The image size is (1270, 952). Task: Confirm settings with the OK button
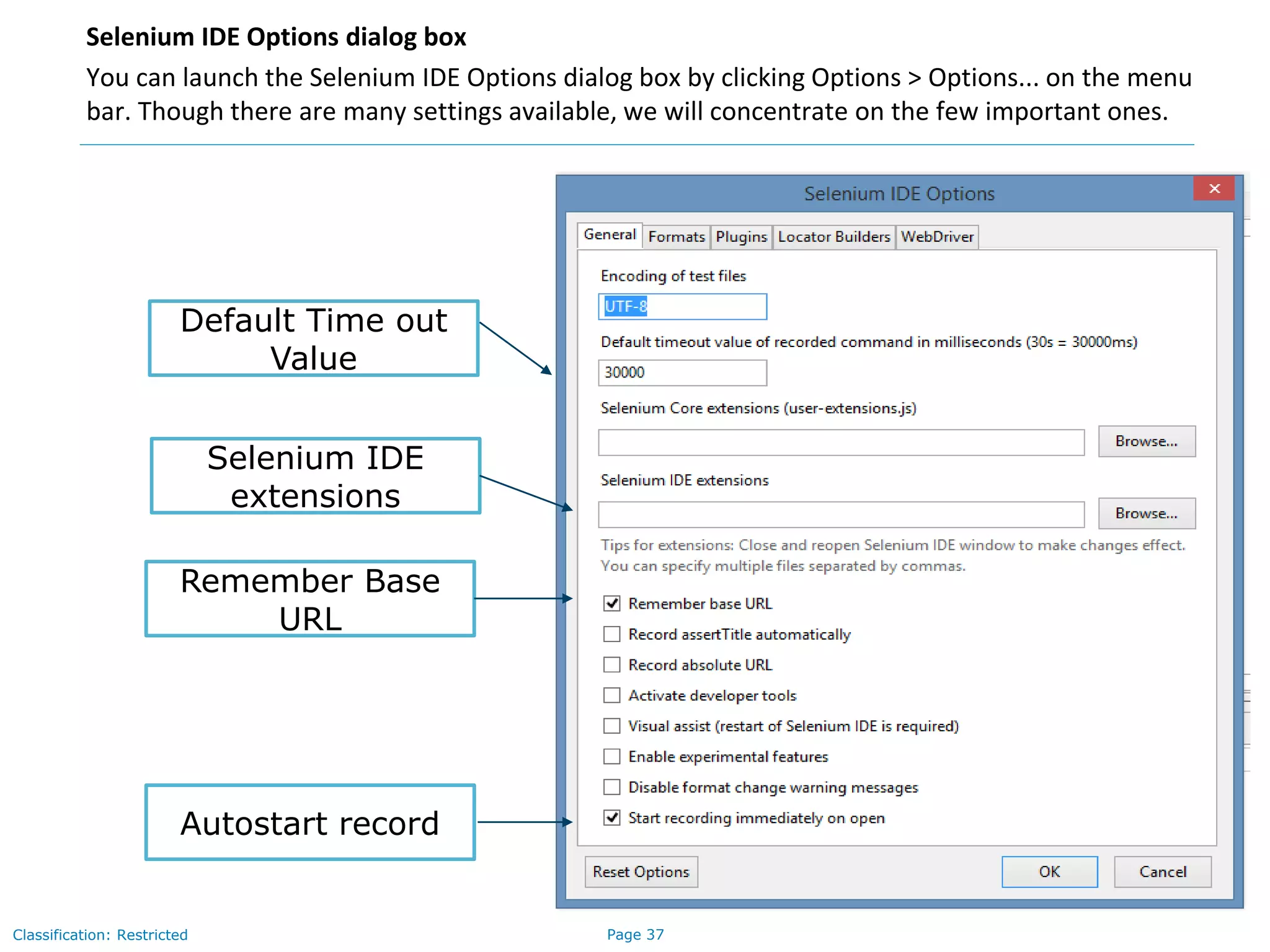click(1049, 872)
